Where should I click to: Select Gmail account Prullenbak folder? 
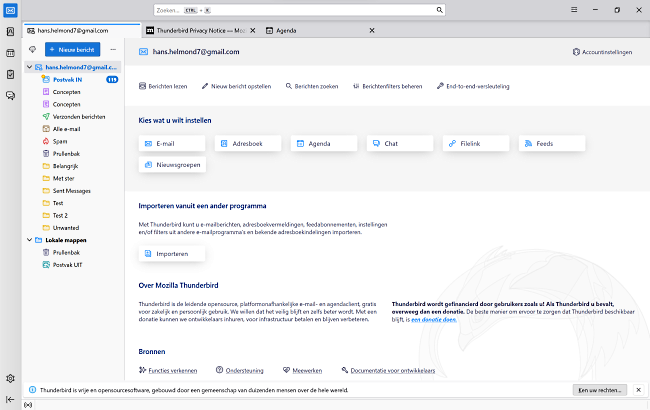(73, 154)
